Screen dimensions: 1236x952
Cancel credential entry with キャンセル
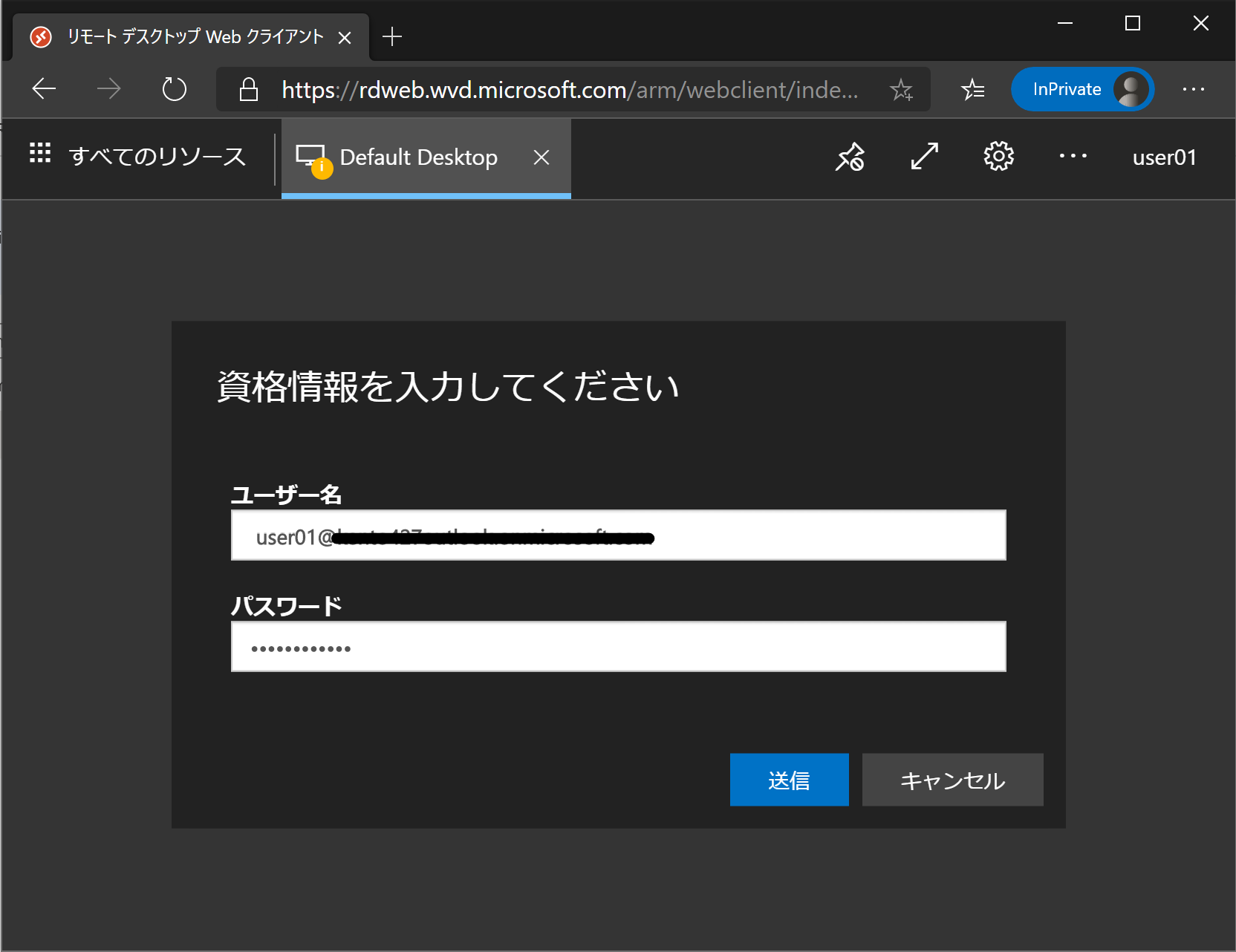(x=952, y=780)
